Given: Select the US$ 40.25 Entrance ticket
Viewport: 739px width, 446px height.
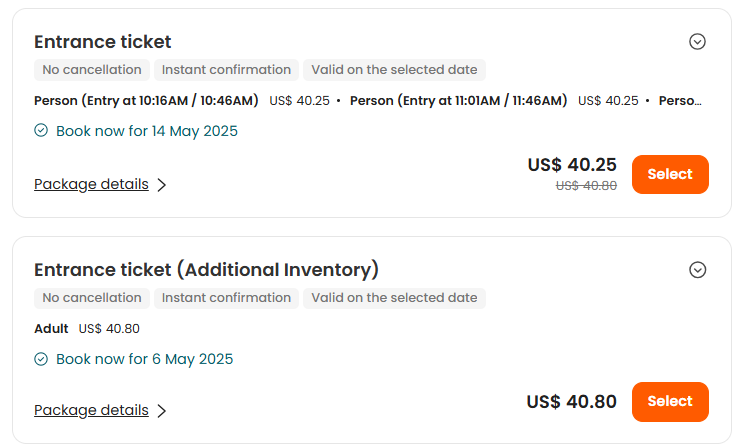Looking at the screenshot, I should point(670,174).
